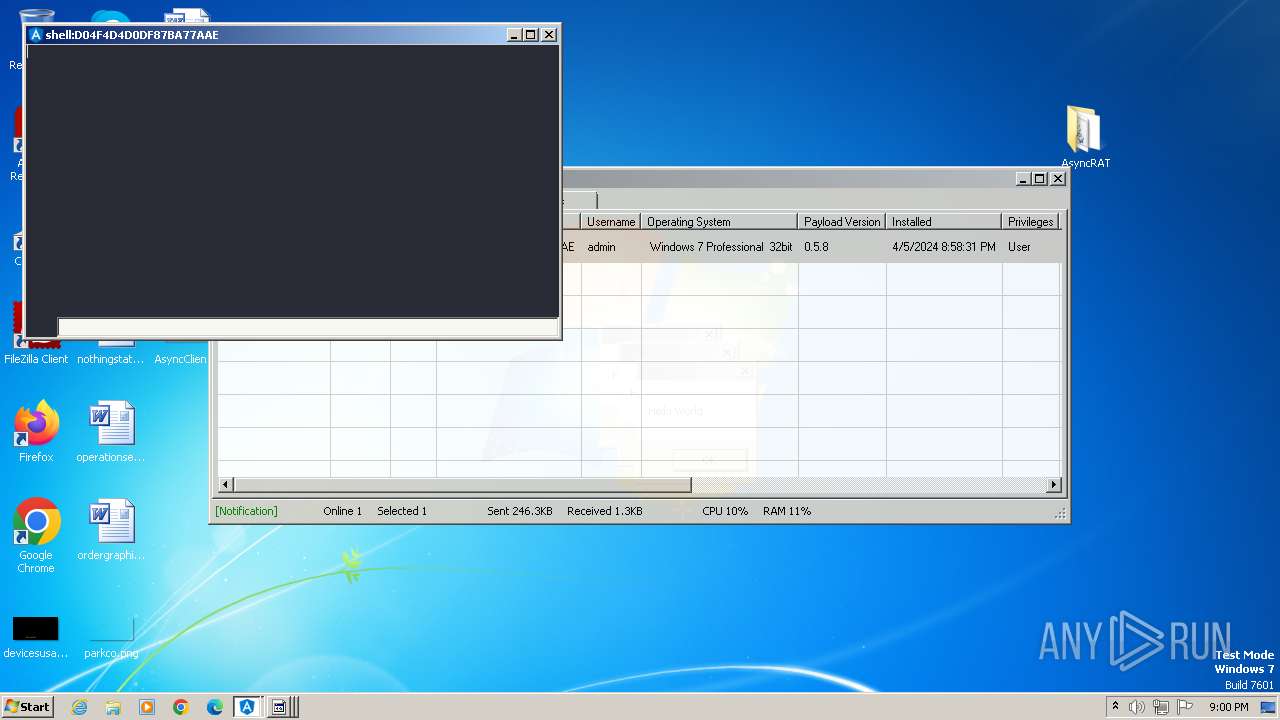
Task: Open Chrome from the taskbar
Action: point(181,707)
